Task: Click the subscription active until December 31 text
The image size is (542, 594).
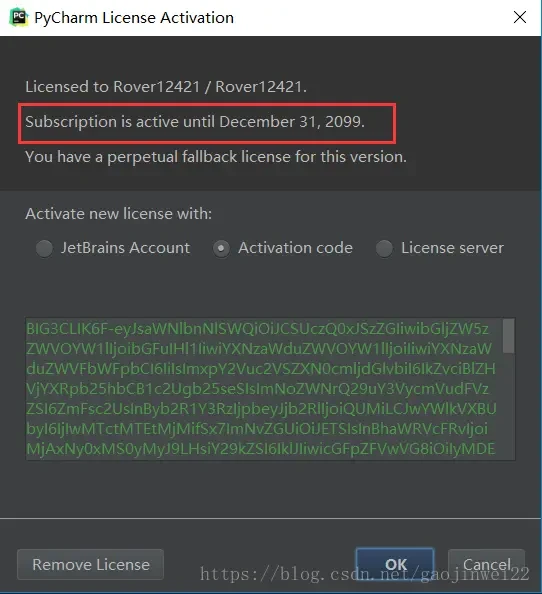Action: 195,122
